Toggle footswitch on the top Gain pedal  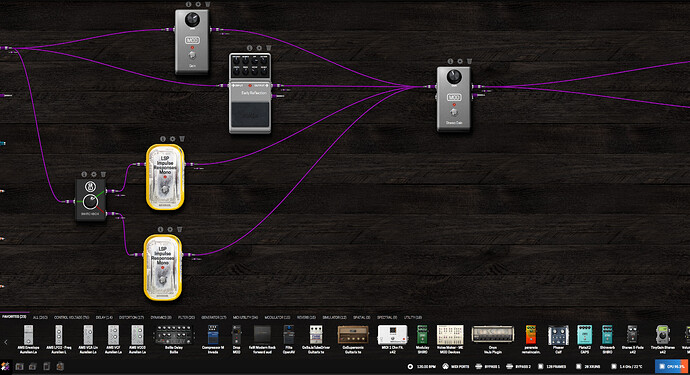(x=192, y=55)
